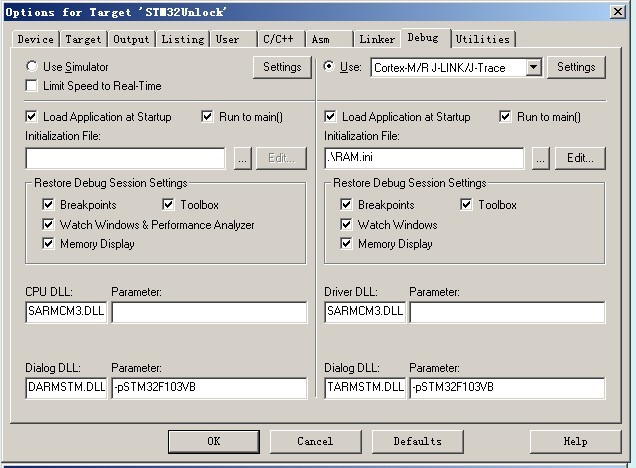636x468 pixels.
Task: Toggle simulator Load Application at Startup
Action: pyautogui.click(x=31, y=117)
